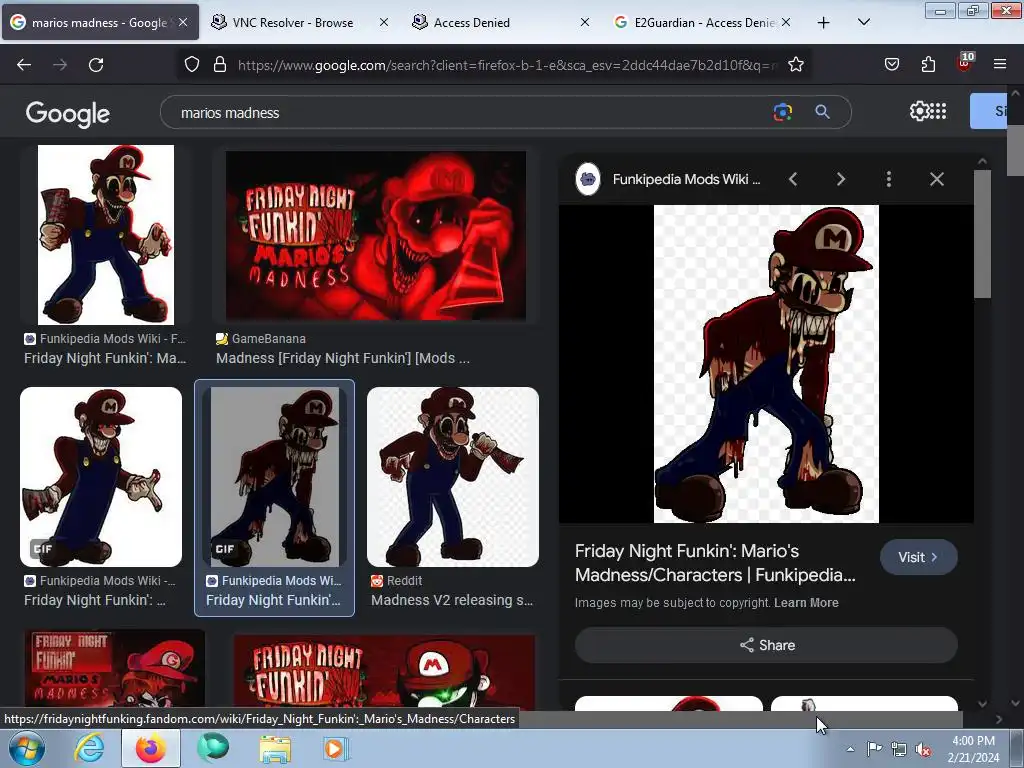The width and height of the screenshot is (1024, 768).
Task: Close the E2Guardian tab
Action: 786,22
